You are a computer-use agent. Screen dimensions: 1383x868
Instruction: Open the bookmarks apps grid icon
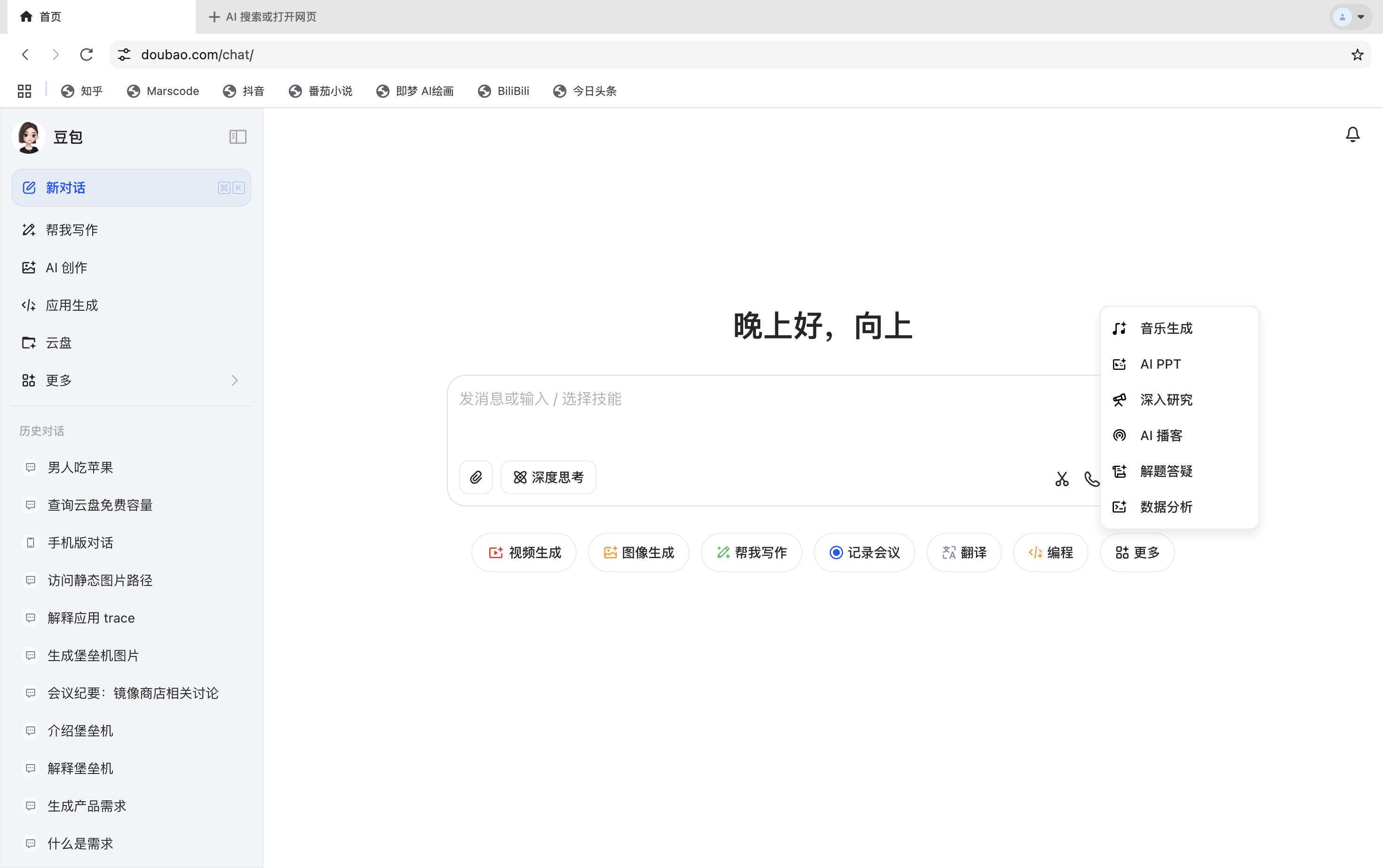[x=24, y=91]
